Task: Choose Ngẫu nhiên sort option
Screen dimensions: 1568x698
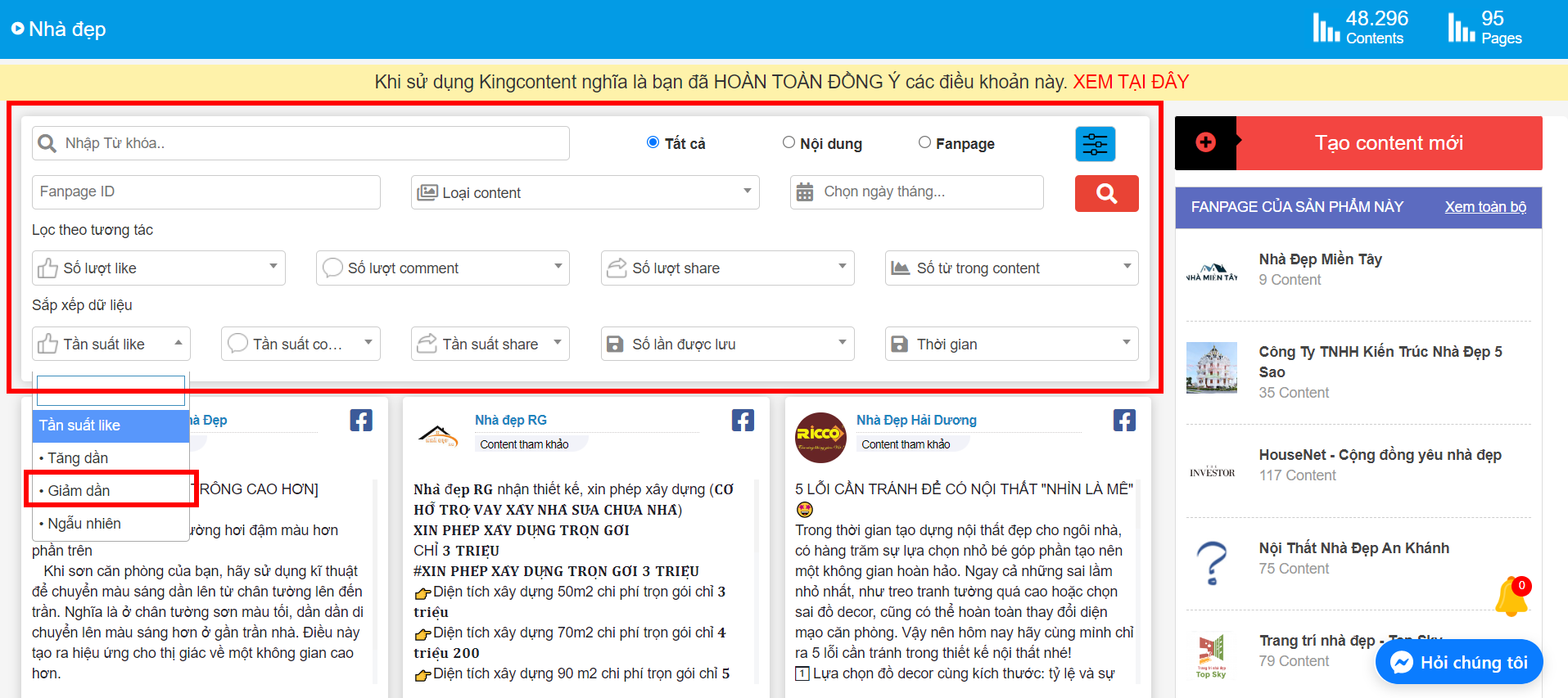Action: (x=111, y=524)
